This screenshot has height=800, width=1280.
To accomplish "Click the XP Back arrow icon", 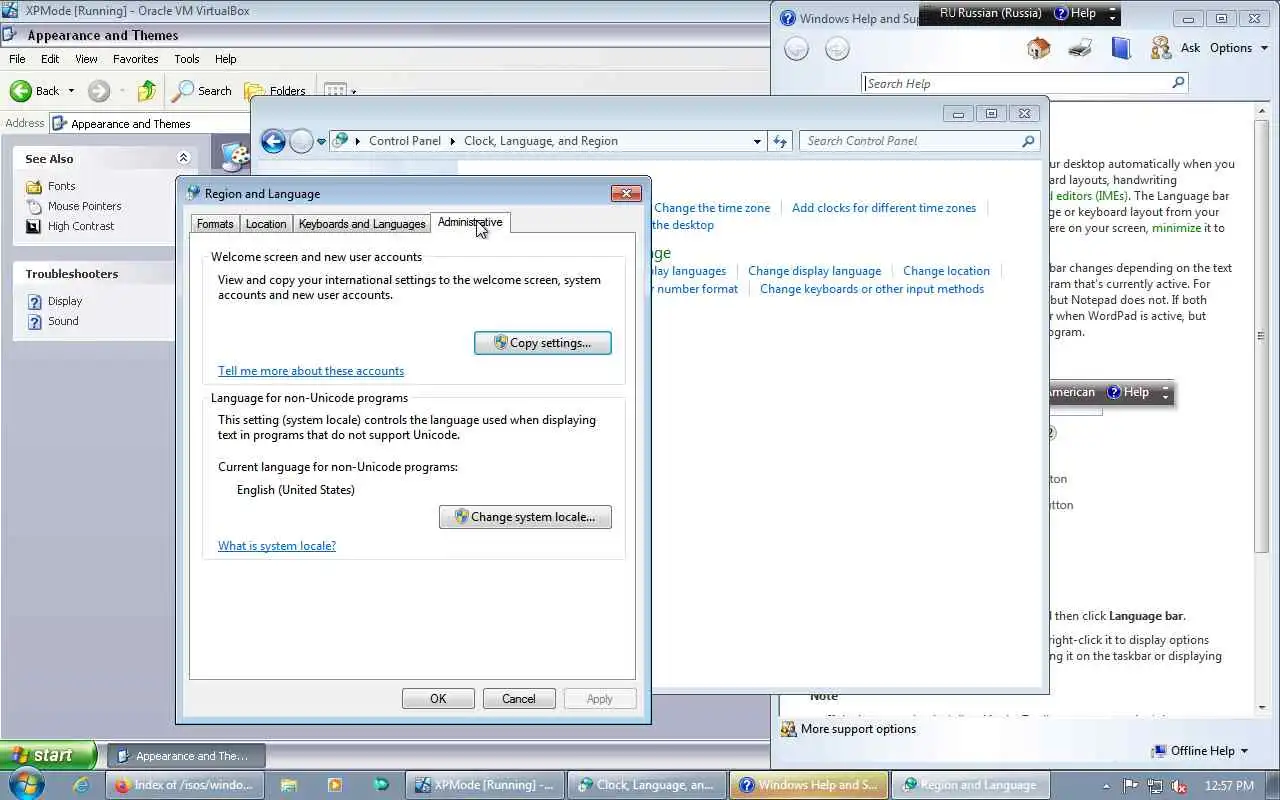I will click(21, 91).
